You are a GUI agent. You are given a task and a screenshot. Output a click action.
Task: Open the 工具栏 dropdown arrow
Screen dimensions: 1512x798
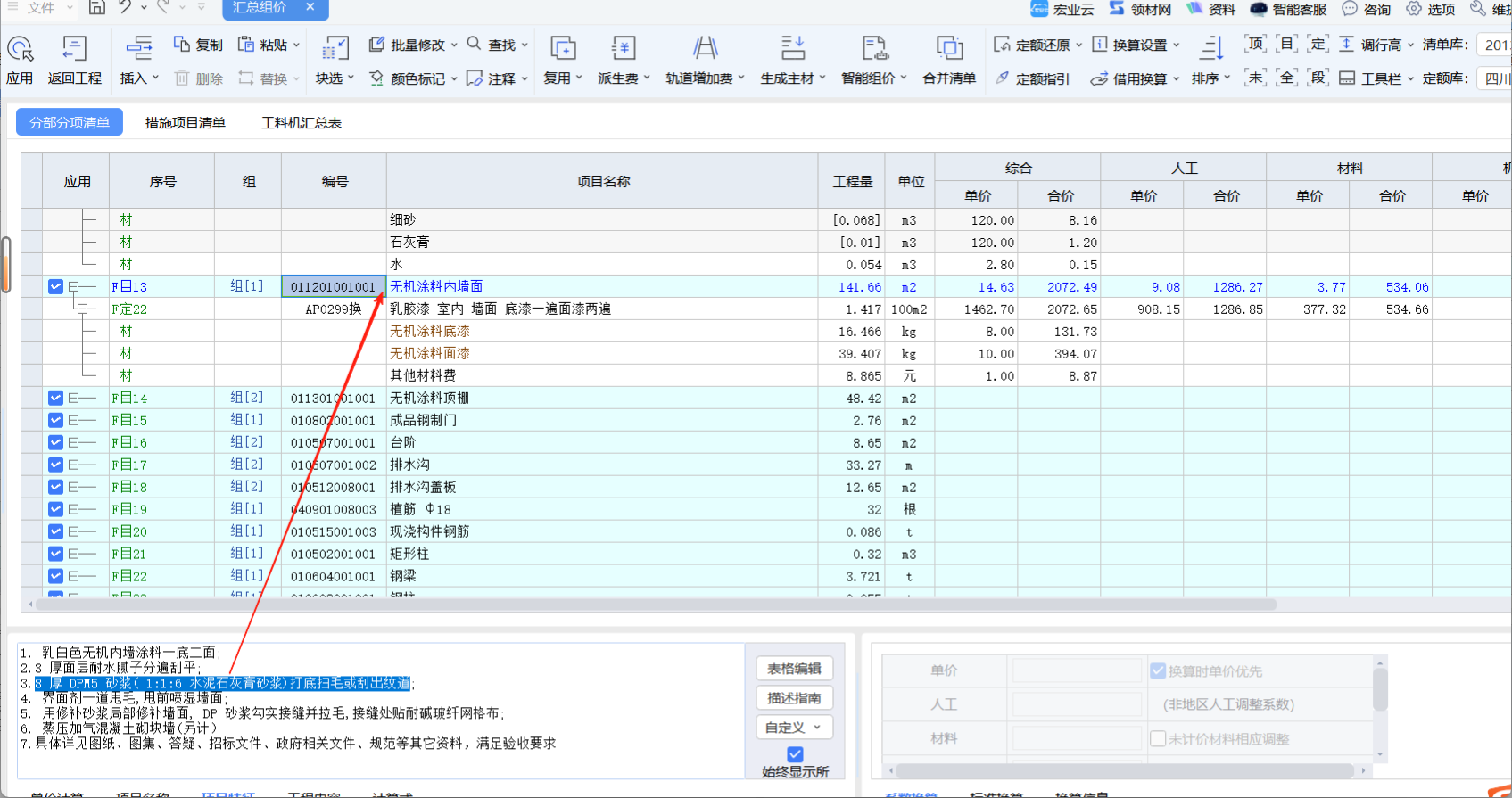1411,78
